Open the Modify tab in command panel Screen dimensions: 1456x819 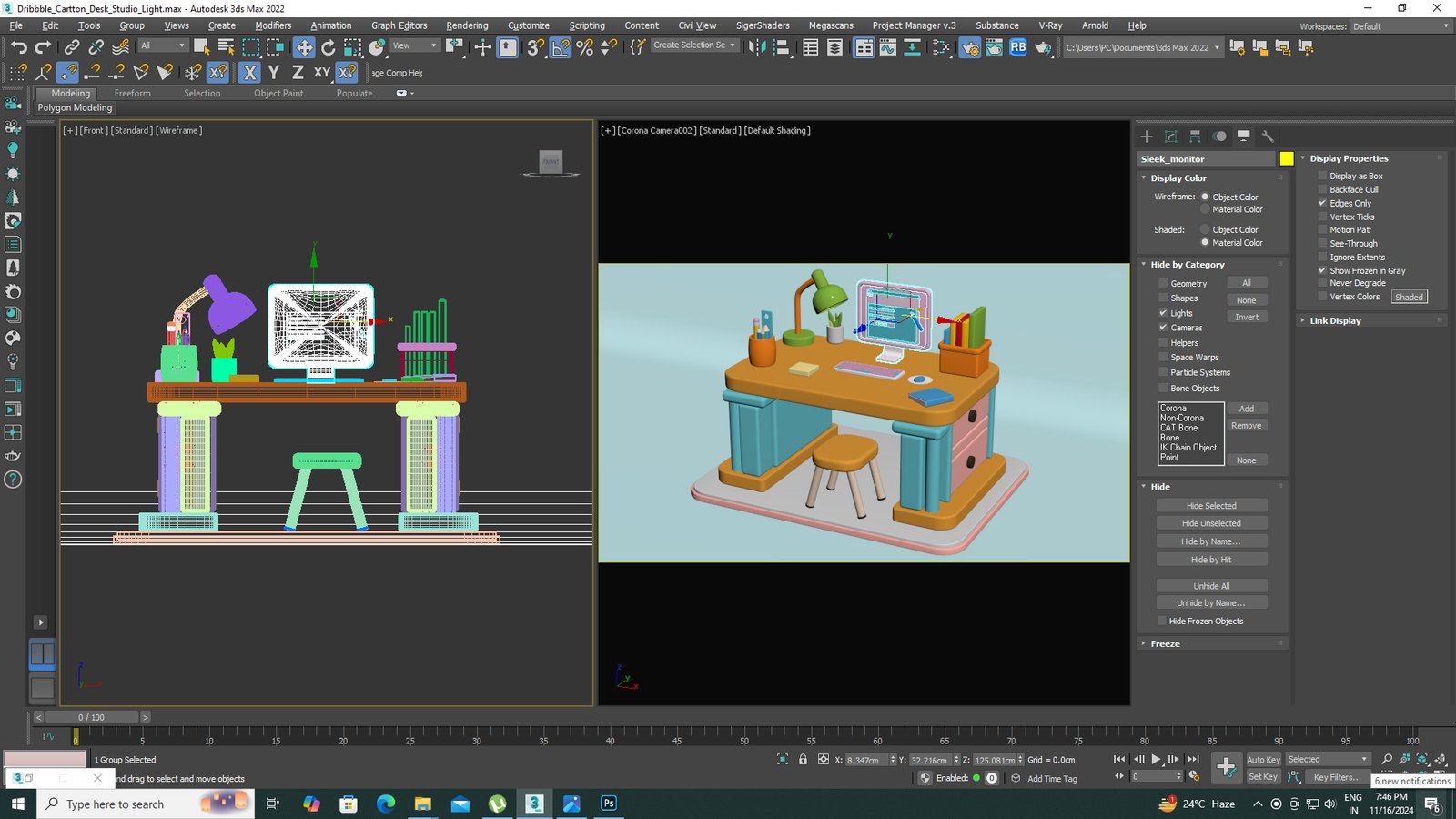tap(1171, 136)
